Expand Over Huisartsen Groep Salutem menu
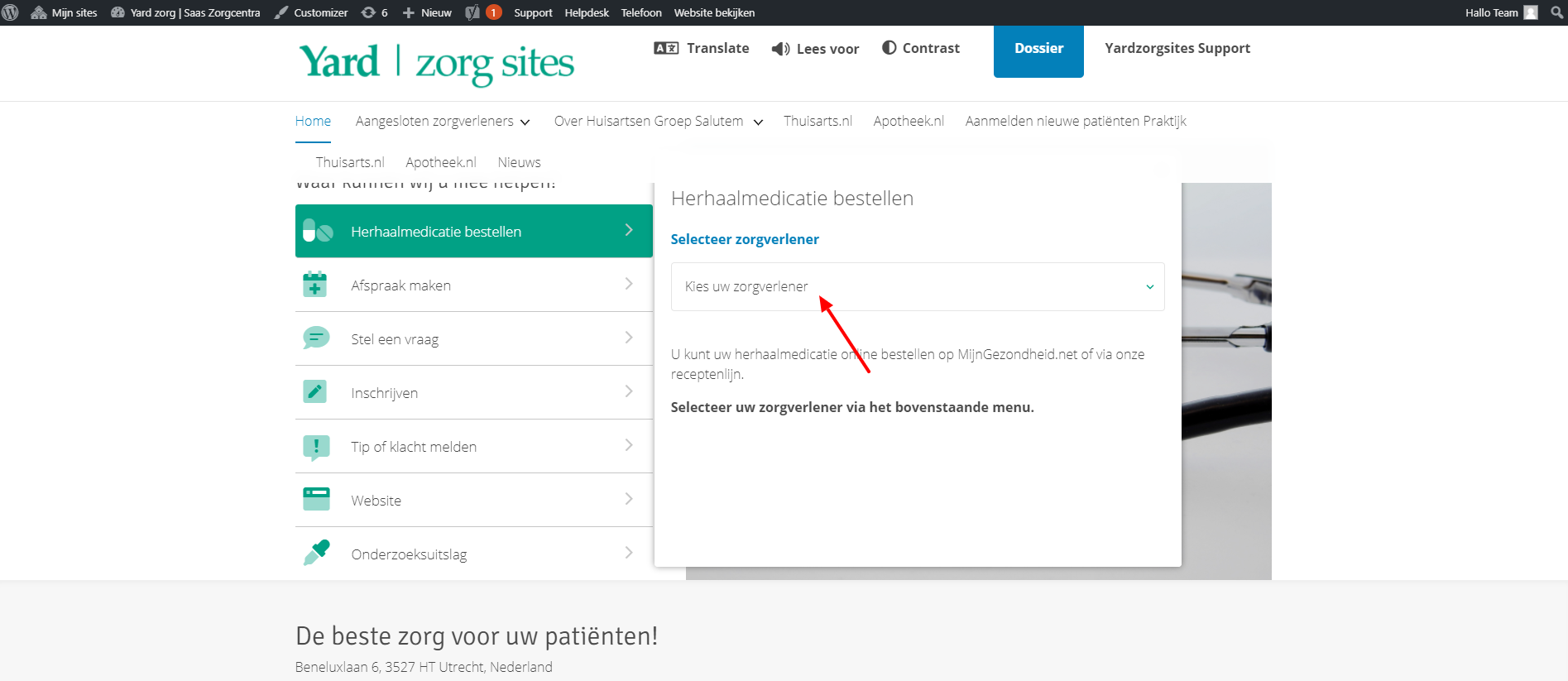The width and height of the screenshot is (1568, 681). pos(658,121)
